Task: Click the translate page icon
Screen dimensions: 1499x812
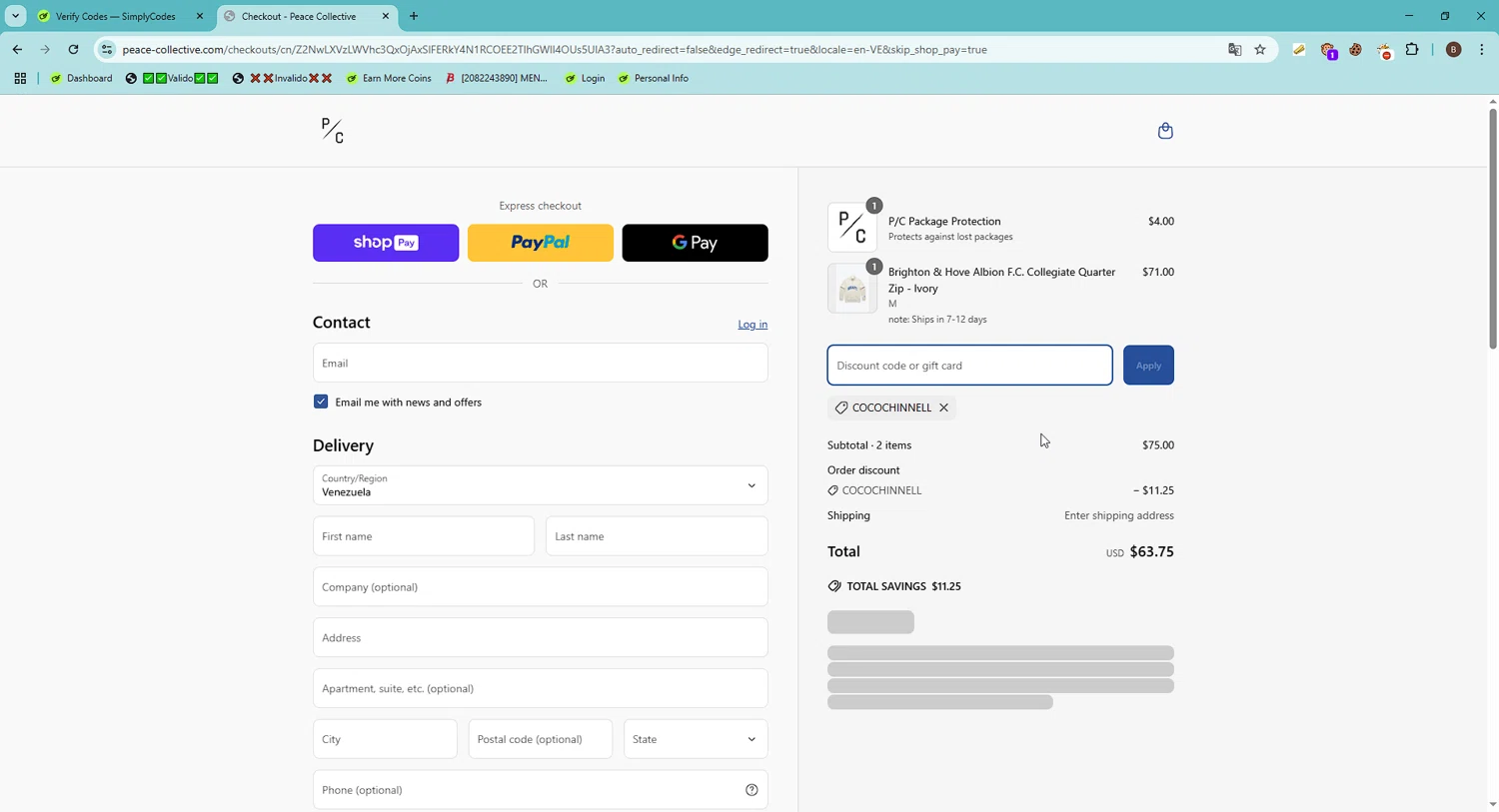Action: click(x=1234, y=50)
